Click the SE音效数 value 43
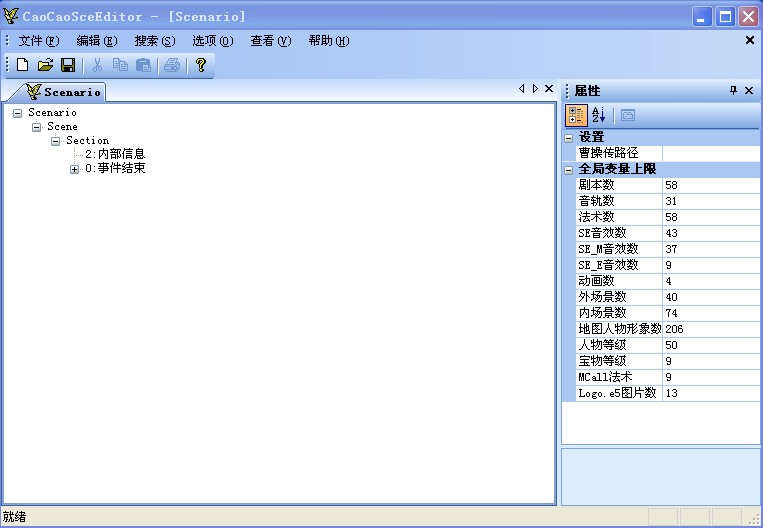The width and height of the screenshot is (763, 528). [x=711, y=233]
